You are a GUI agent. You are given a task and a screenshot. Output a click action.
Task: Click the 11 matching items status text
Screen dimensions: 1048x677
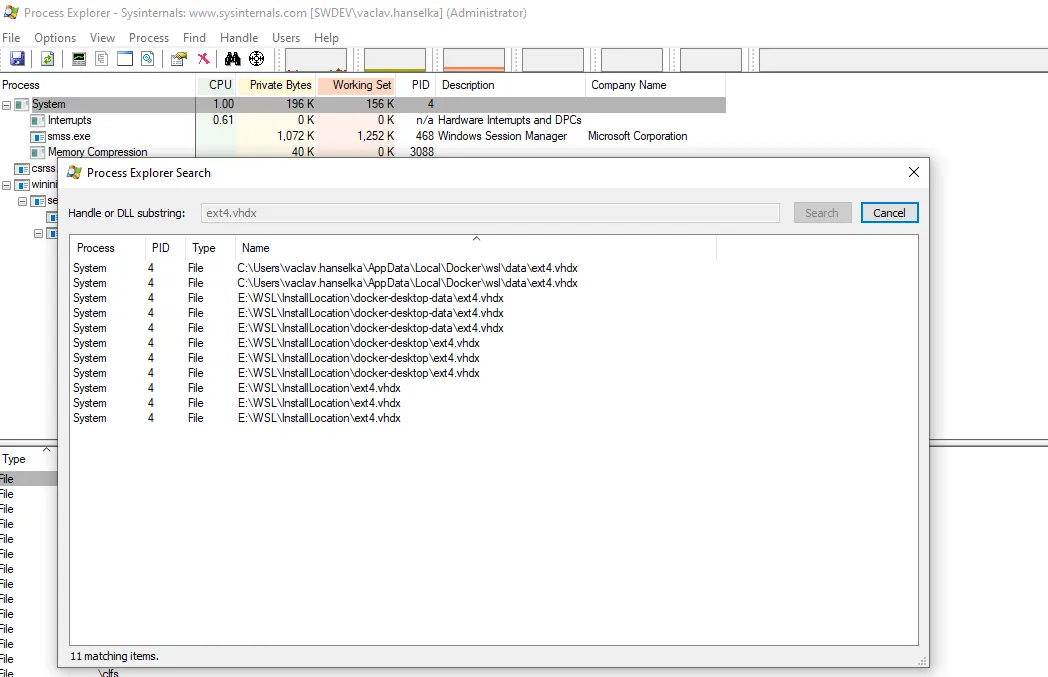(x=115, y=656)
